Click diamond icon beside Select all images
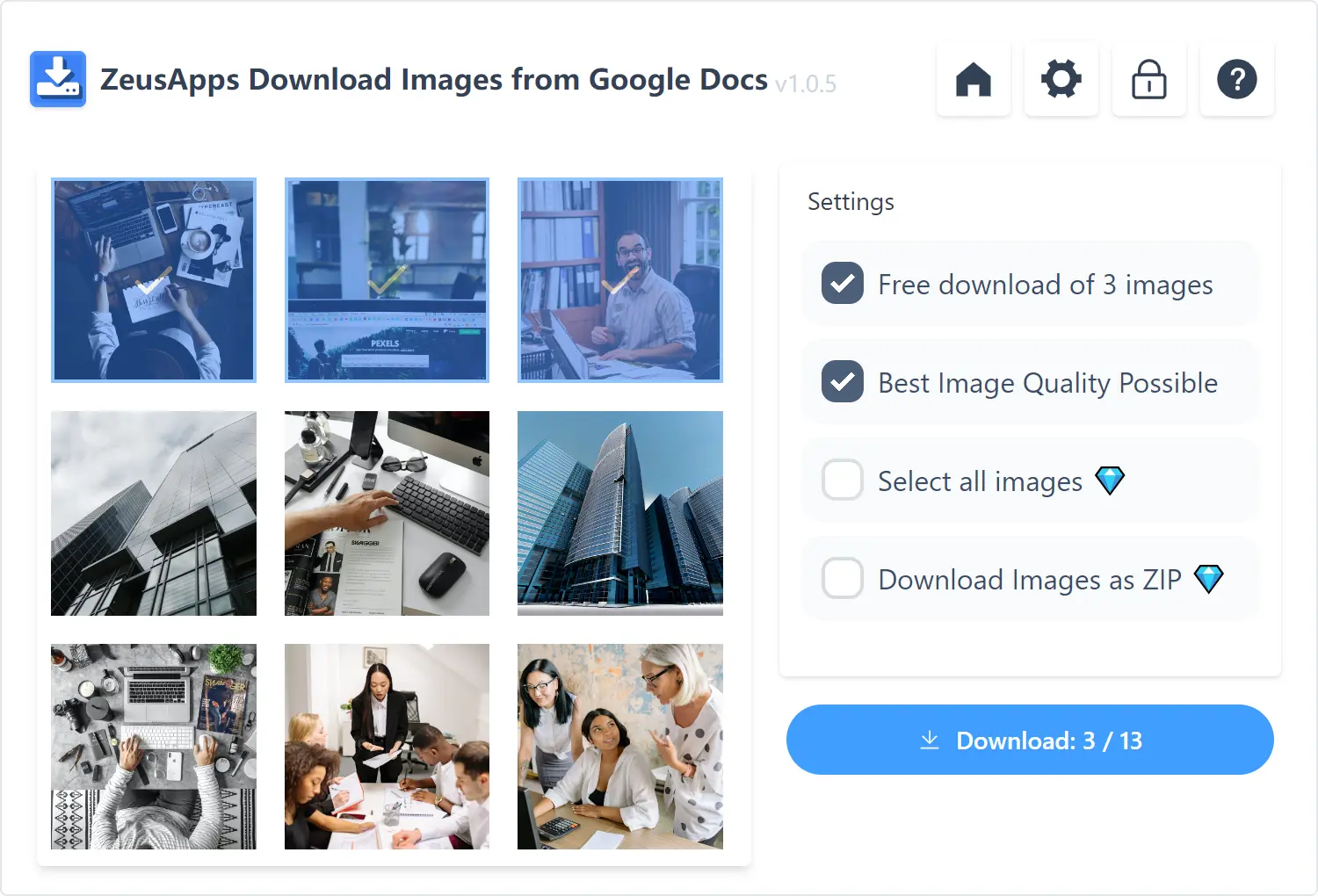Image resolution: width=1318 pixels, height=896 pixels. click(x=1110, y=481)
